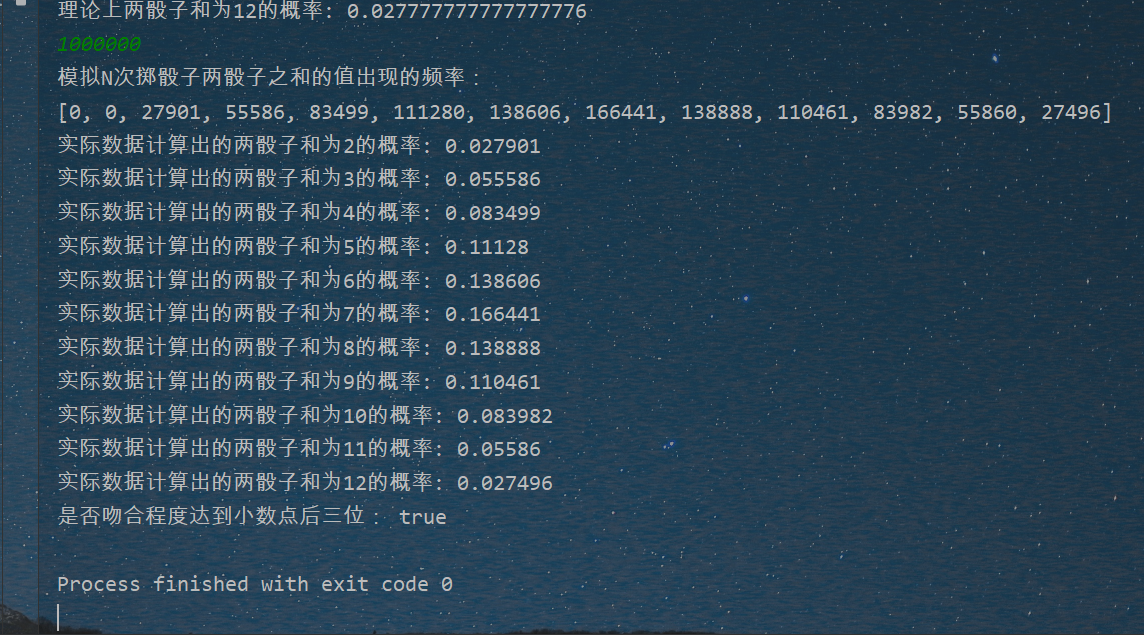Select the sum 11 probability line 0.05586
Viewport: 1144px width, 635px height.
point(299,449)
